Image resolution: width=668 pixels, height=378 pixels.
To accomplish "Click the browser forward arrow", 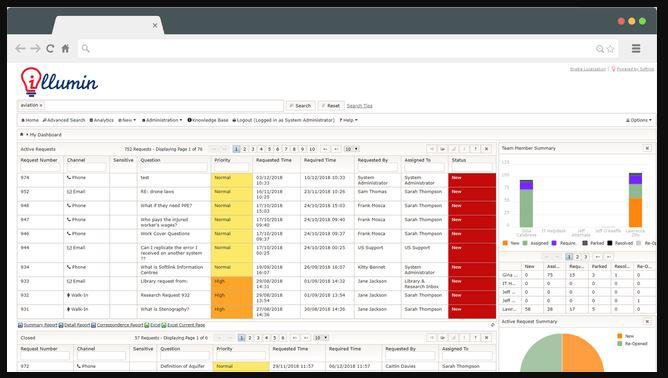I will (35, 49).
